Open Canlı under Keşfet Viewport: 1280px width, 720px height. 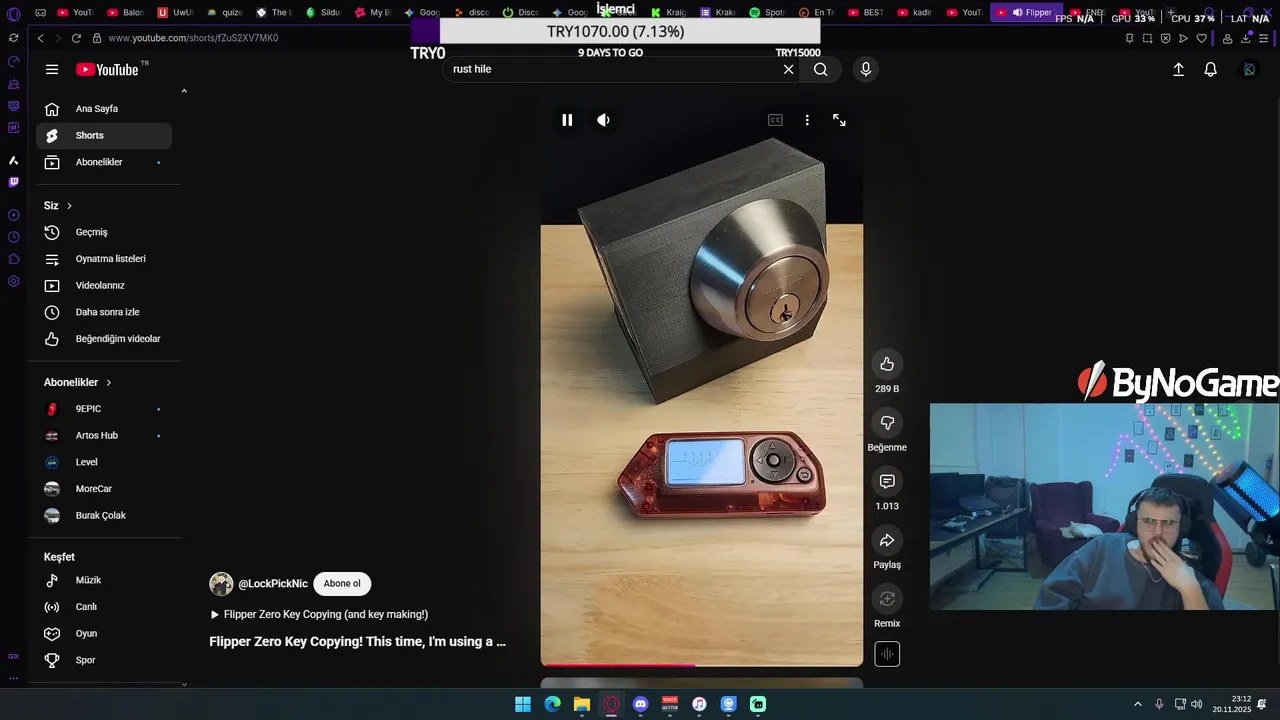pos(104,607)
